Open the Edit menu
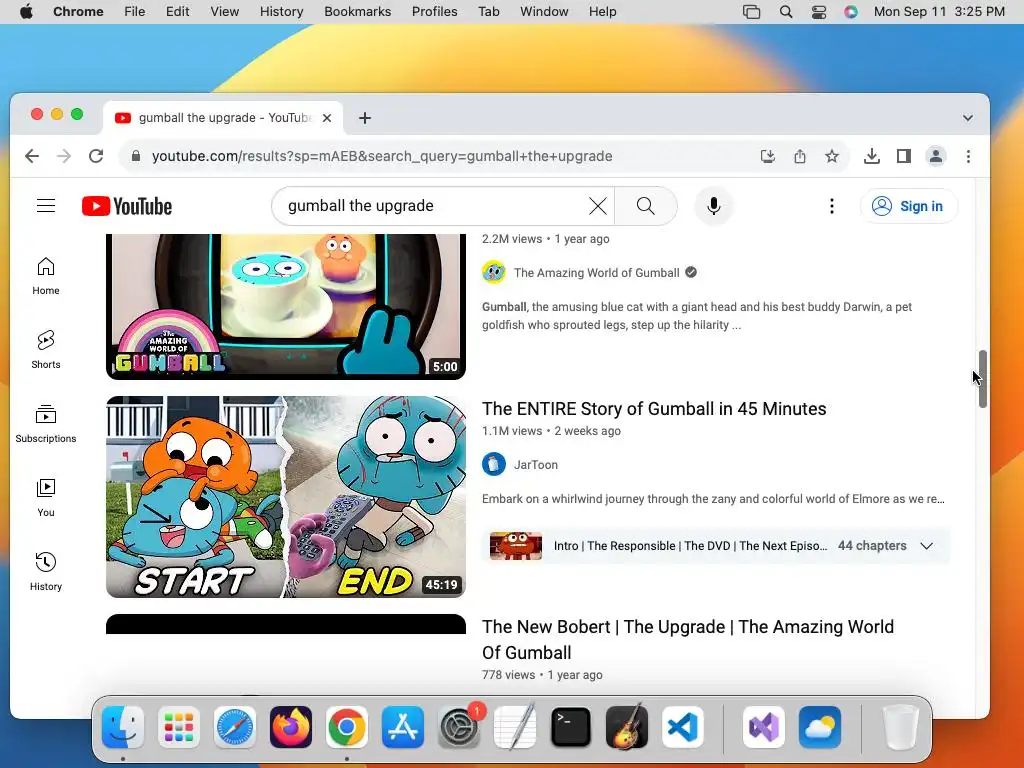This screenshot has height=768, width=1024. pyautogui.click(x=178, y=11)
